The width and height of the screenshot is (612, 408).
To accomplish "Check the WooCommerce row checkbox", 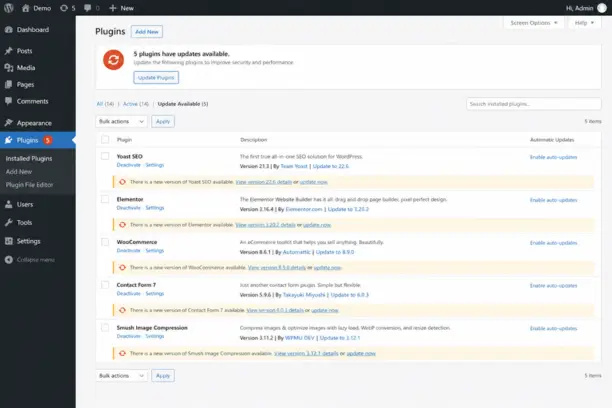I will [105, 242].
